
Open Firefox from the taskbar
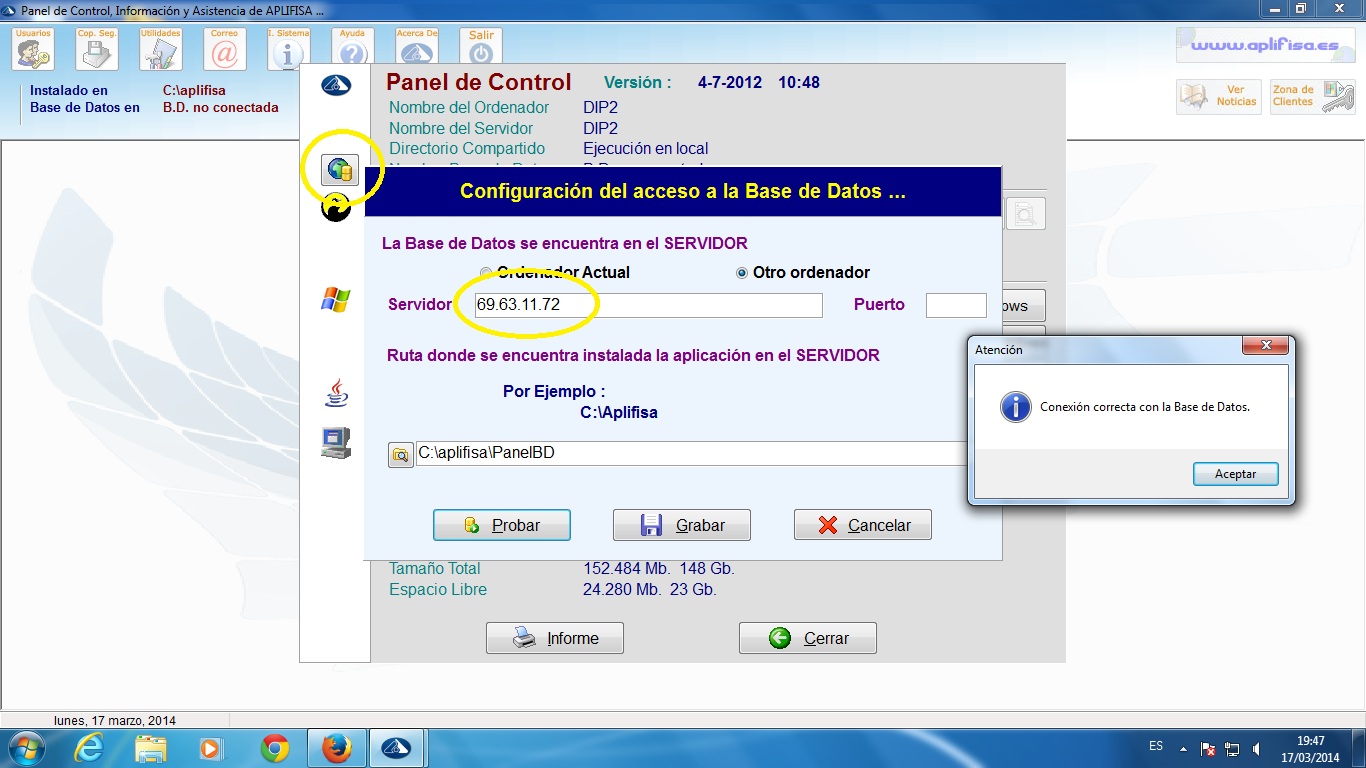click(x=337, y=748)
